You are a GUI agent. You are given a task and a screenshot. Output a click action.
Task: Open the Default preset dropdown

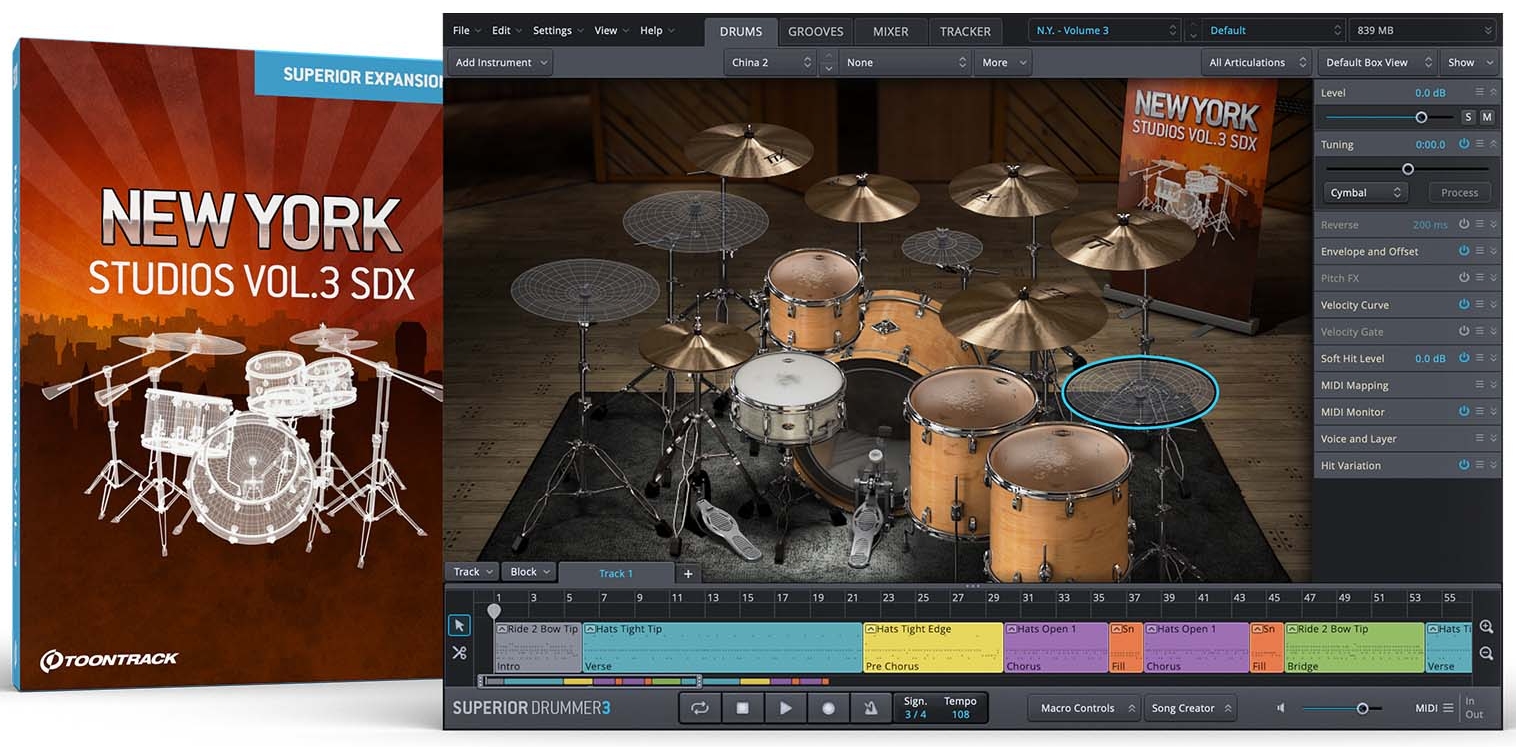1274,30
